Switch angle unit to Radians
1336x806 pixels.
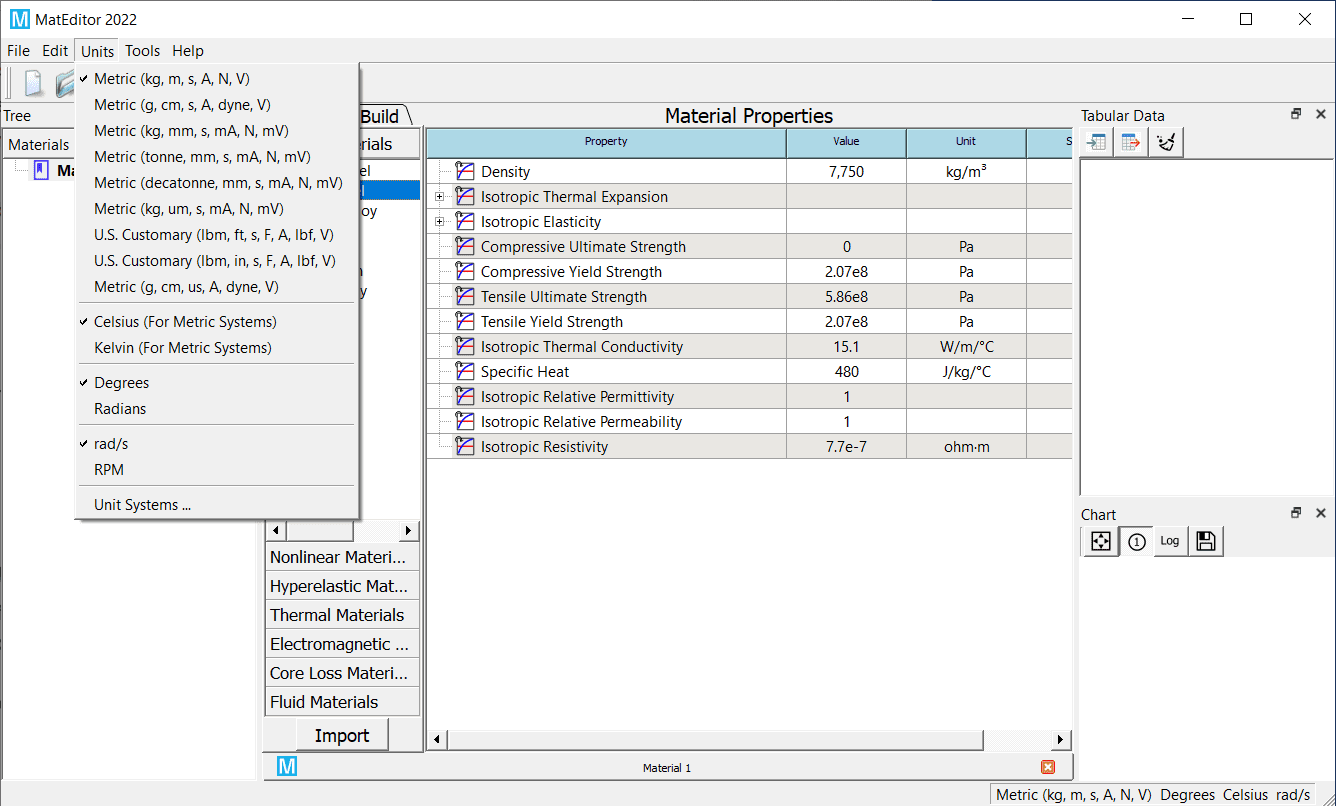tap(217, 409)
